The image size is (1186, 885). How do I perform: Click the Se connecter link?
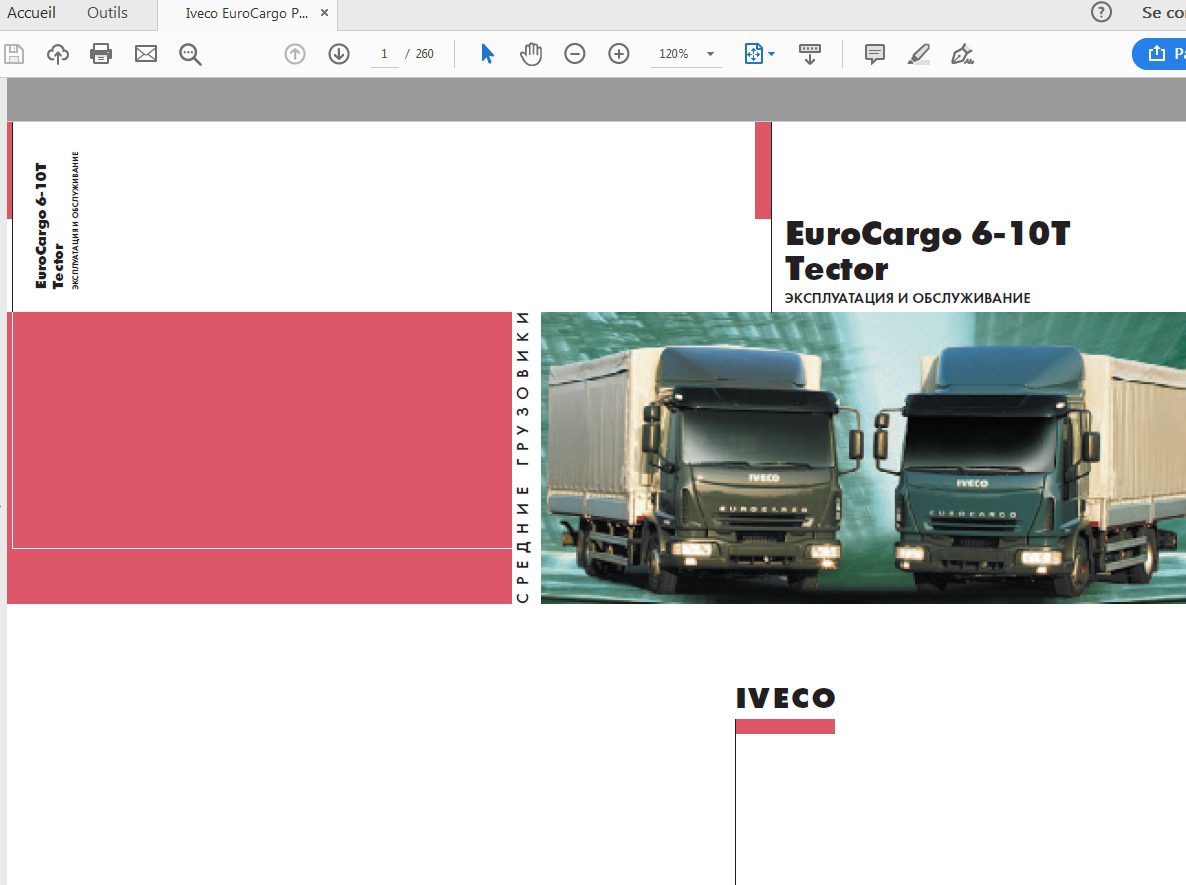tap(1163, 12)
